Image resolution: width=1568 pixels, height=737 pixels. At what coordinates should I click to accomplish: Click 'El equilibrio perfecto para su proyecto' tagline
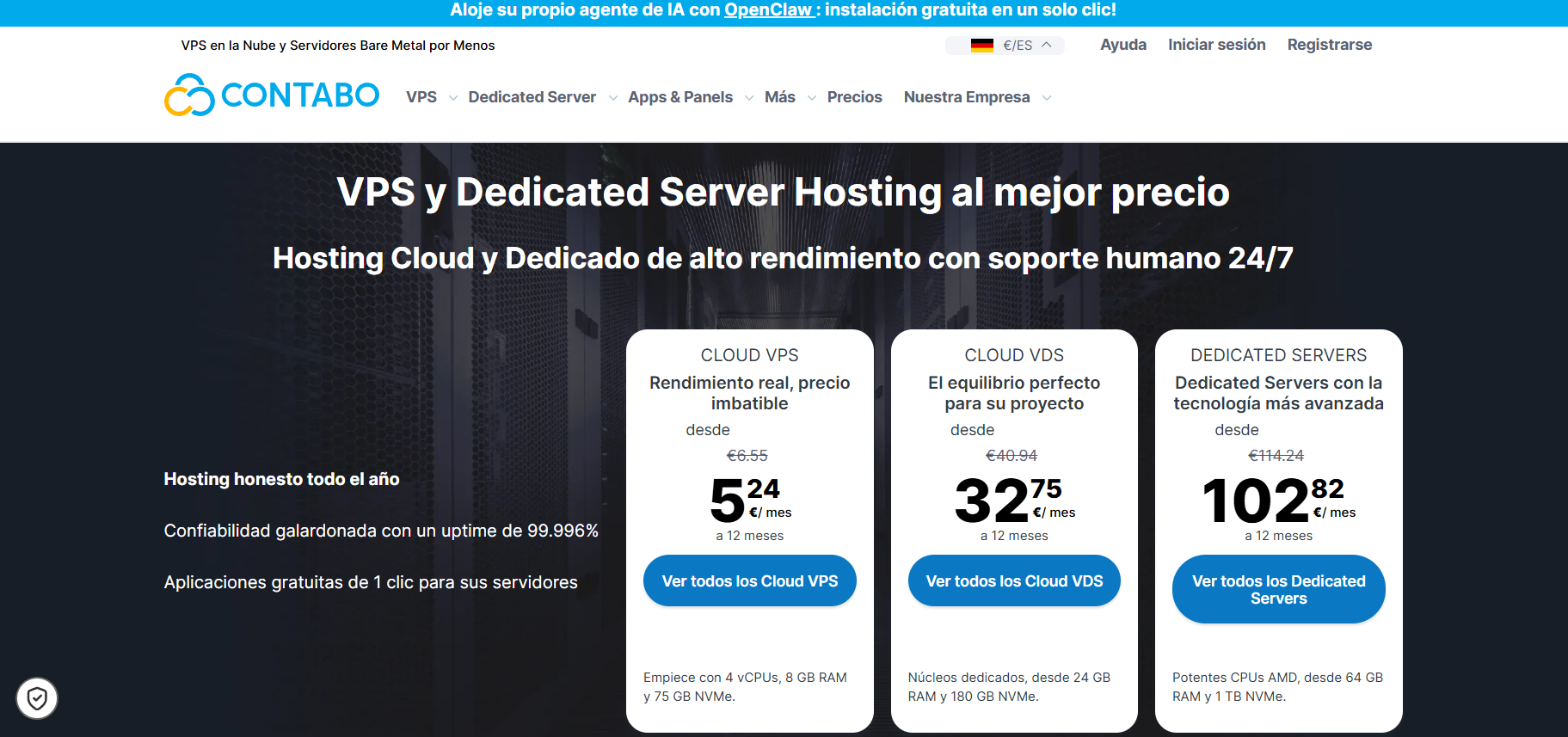1014,393
